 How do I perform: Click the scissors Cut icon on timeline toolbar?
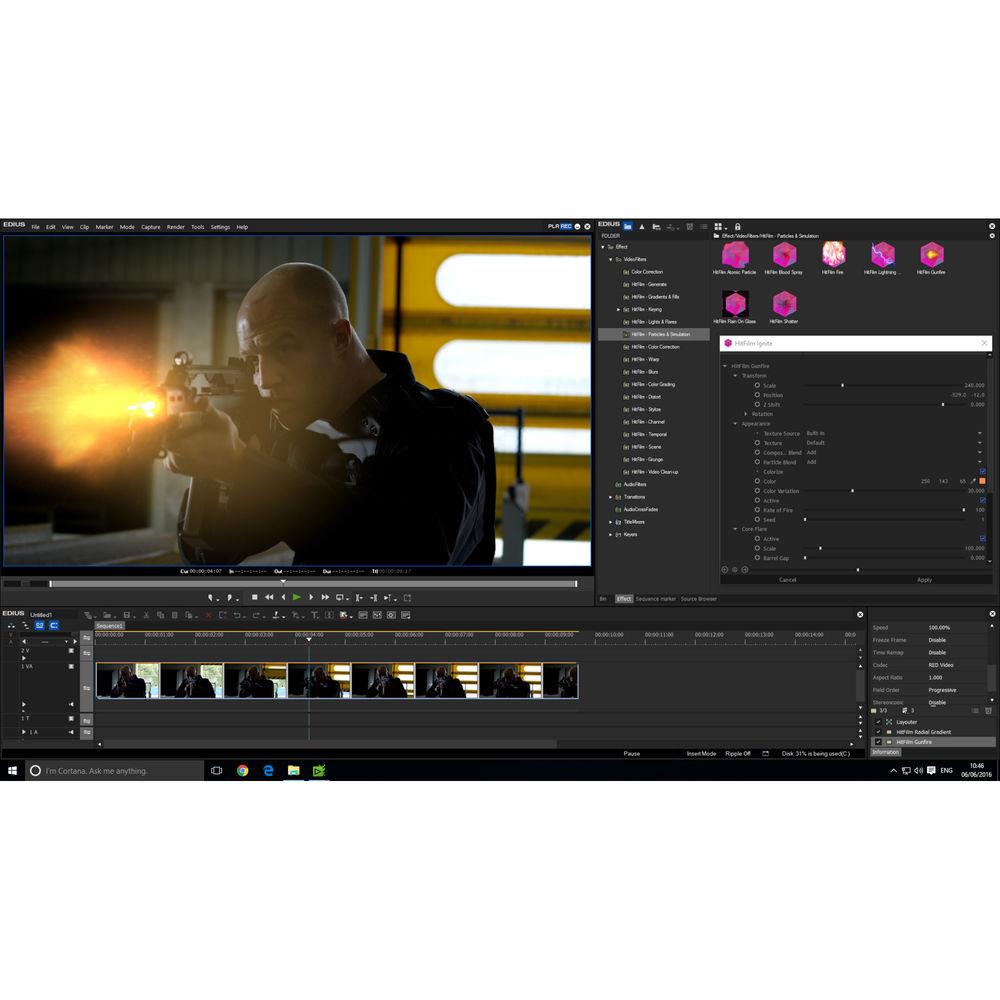(146, 615)
